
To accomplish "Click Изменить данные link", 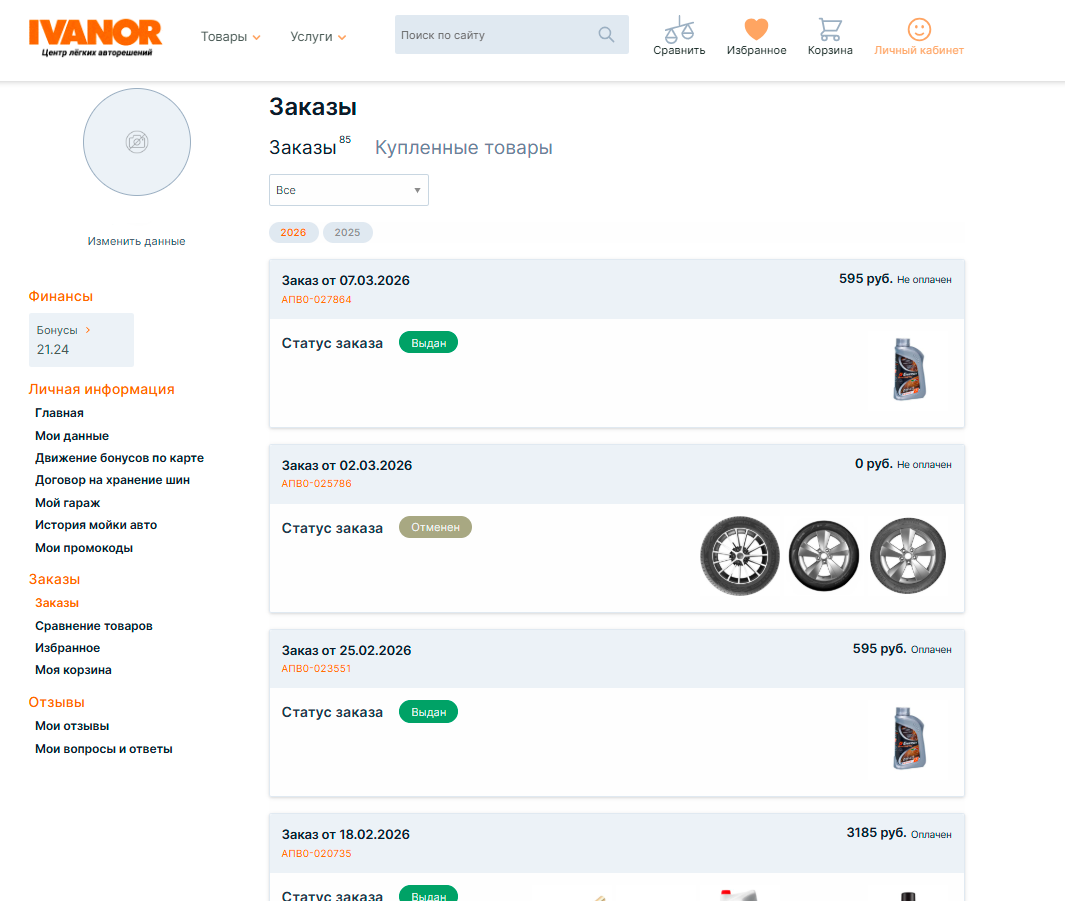I will coord(136,241).
